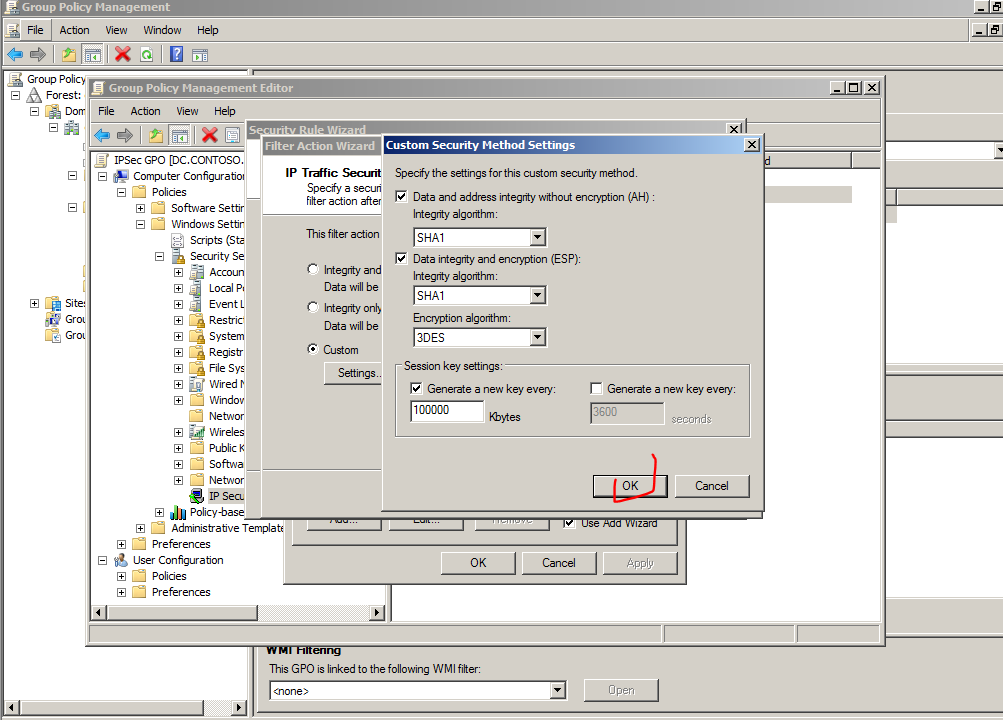Open File menu in Group Policy Management

pos(35,30)
